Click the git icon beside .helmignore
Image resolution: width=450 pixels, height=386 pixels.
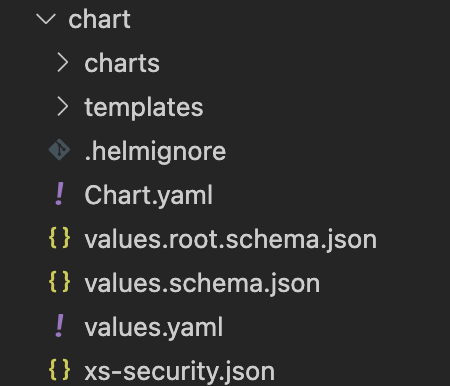pyautogui.click(x=59, y=150)
